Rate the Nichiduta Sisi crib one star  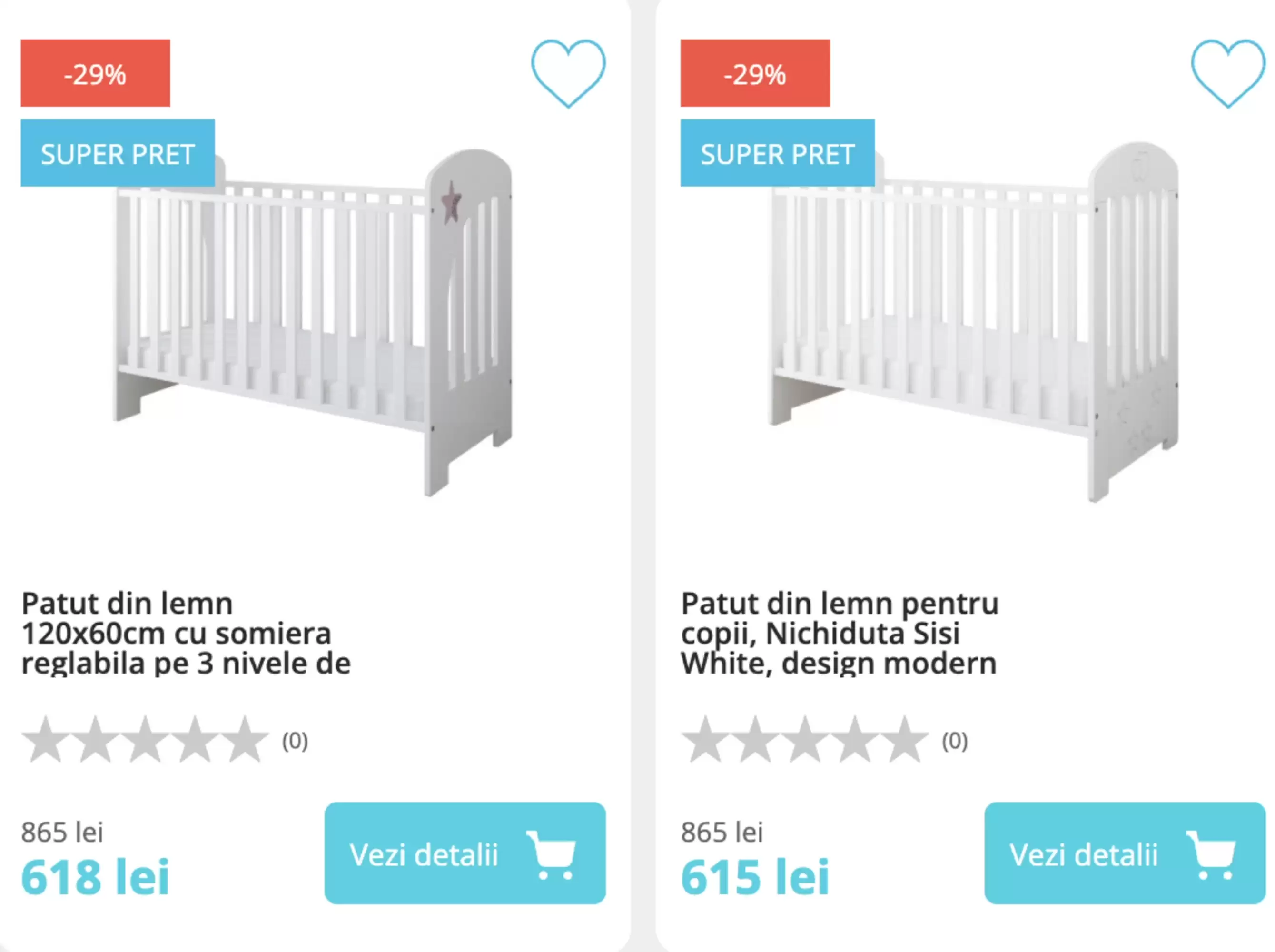tap(705, 740)
